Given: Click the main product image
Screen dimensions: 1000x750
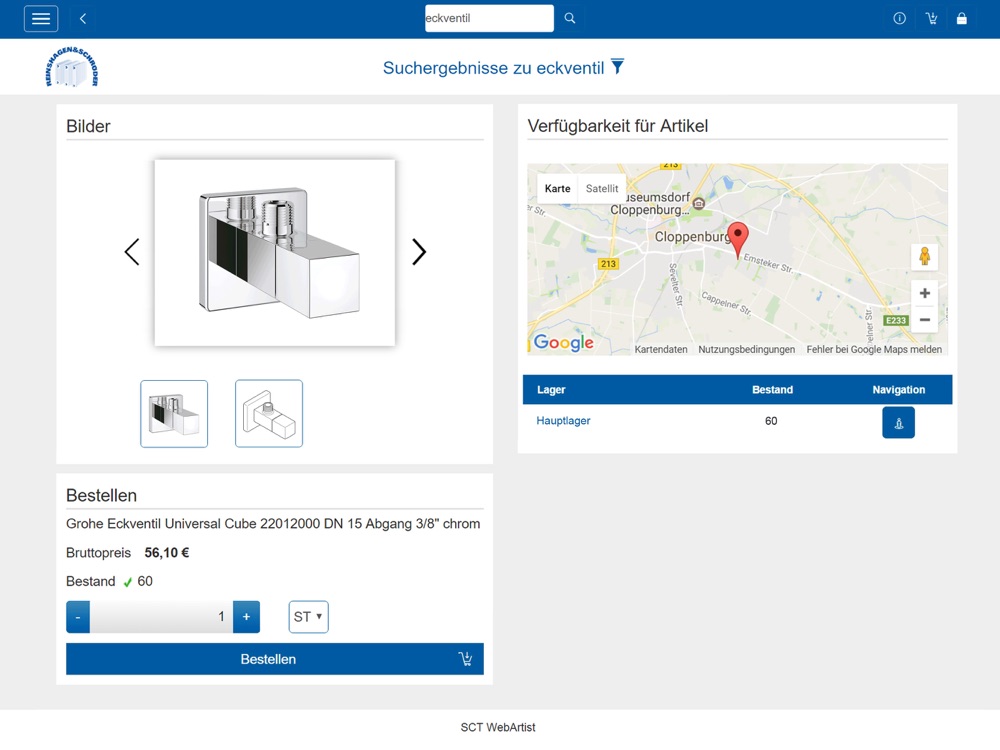Looking at the screenshot, I should (x=275, y=253).
